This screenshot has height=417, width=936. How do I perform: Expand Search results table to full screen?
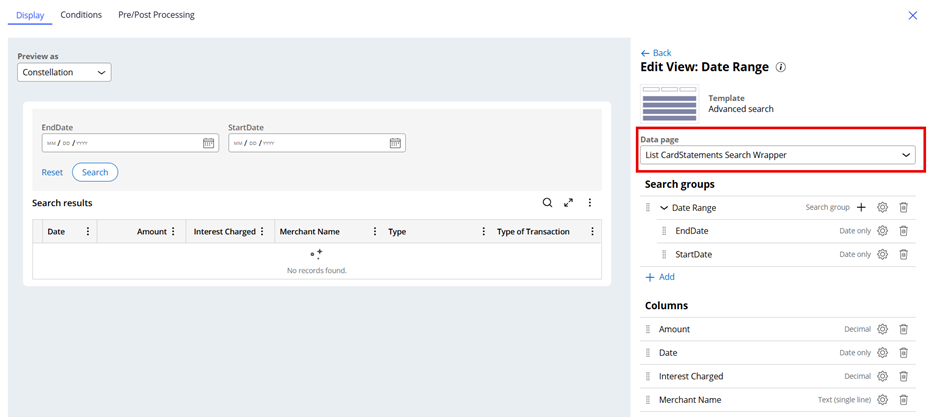tap(568, 203)
